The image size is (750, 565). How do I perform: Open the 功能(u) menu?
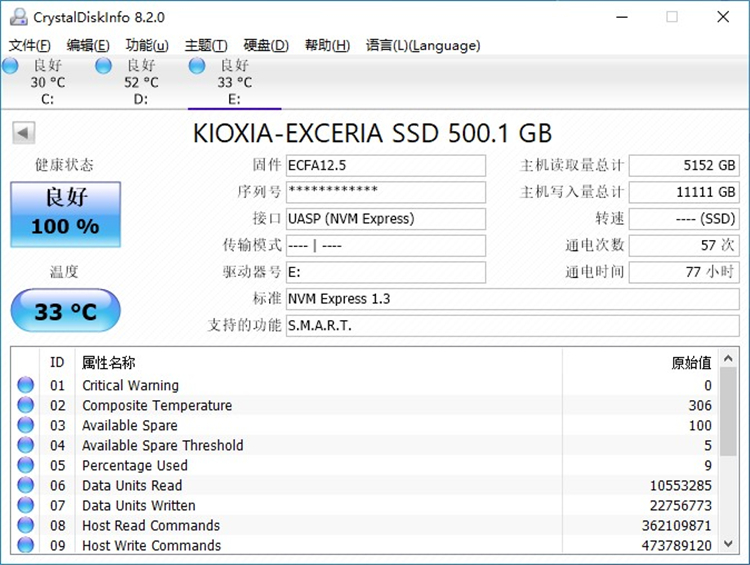tap(146, 45)
